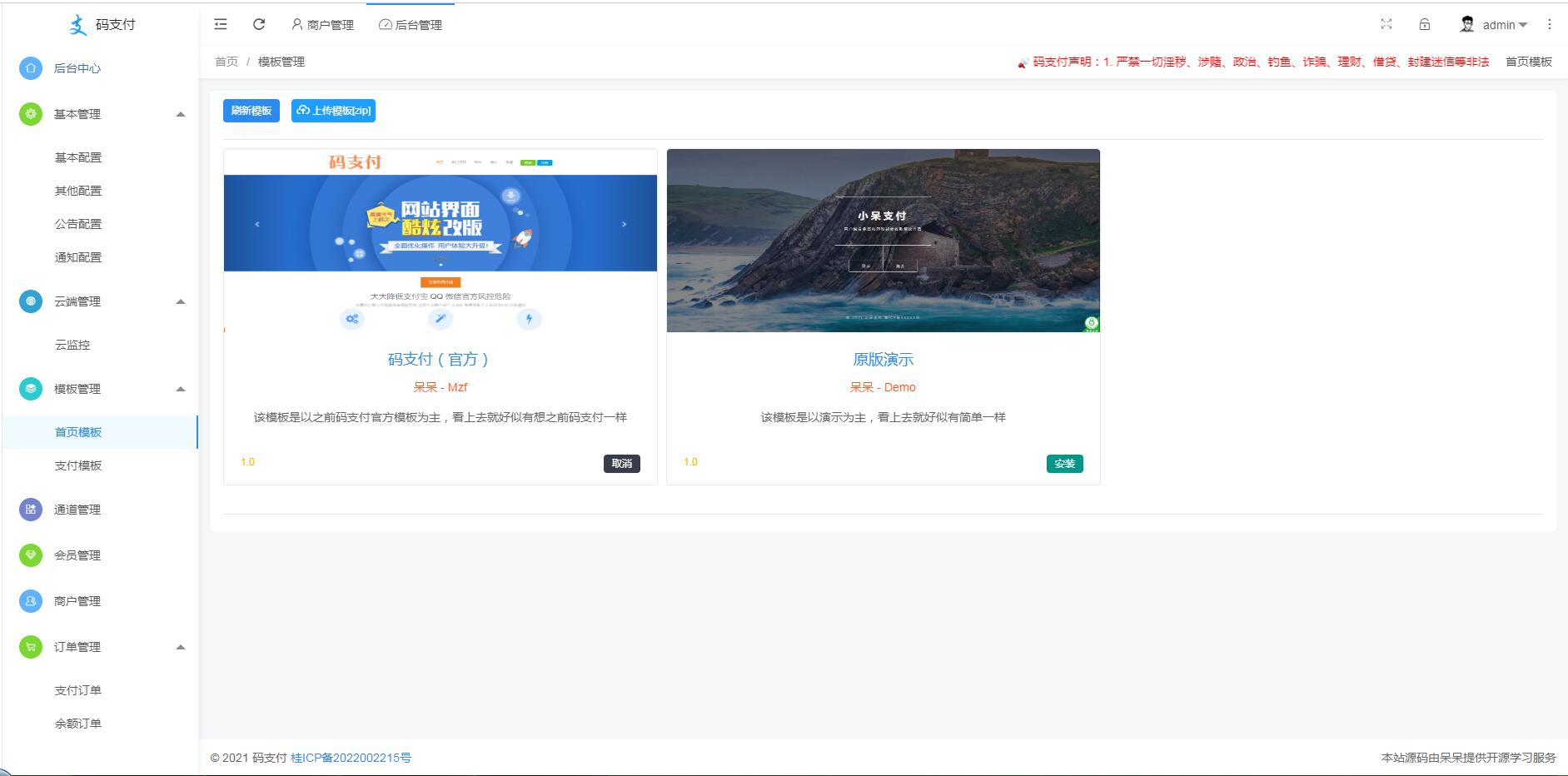Click the sidebar collapse menu icon
The width and height of the screenshot is (1568, 776).
(221, 25)
